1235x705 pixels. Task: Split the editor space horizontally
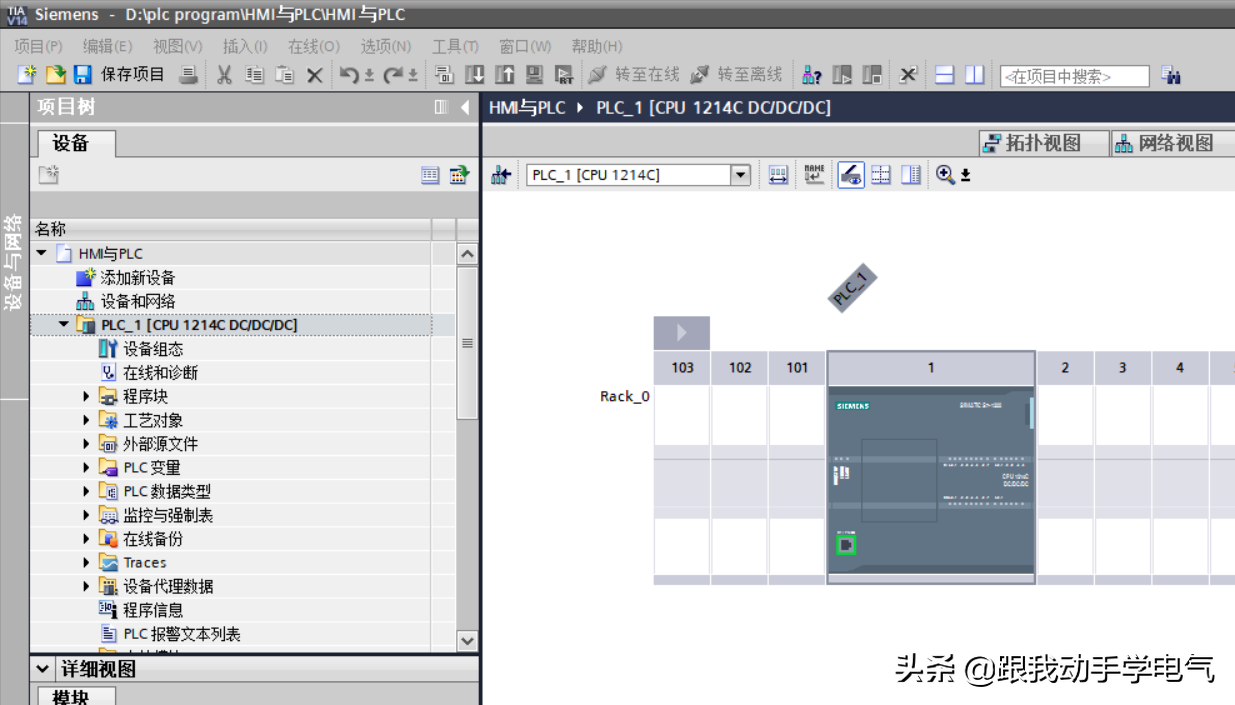tap(944, 75)
